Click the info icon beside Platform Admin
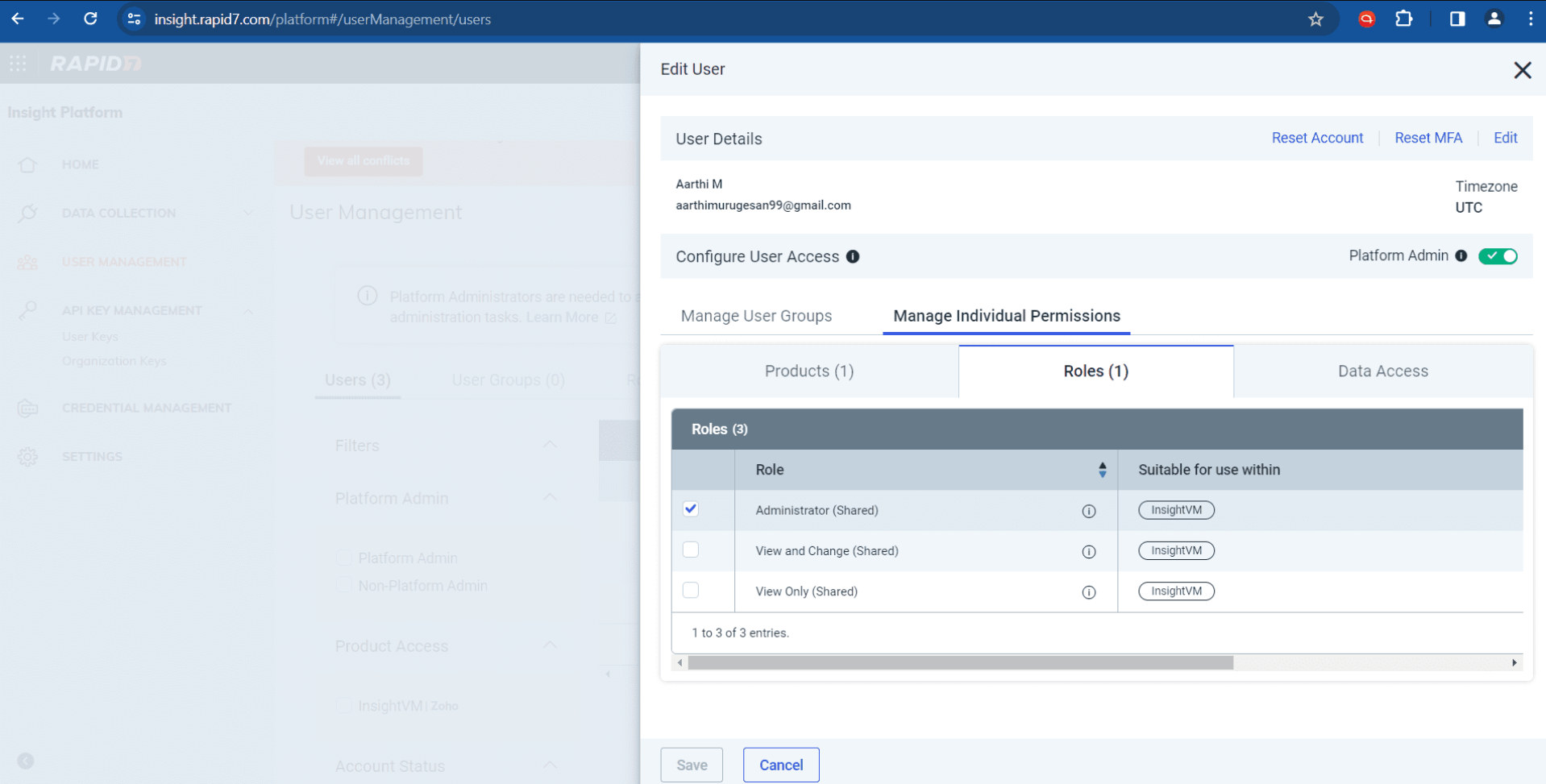The width and height of the screenshot is (1546, 784). 1461,255
